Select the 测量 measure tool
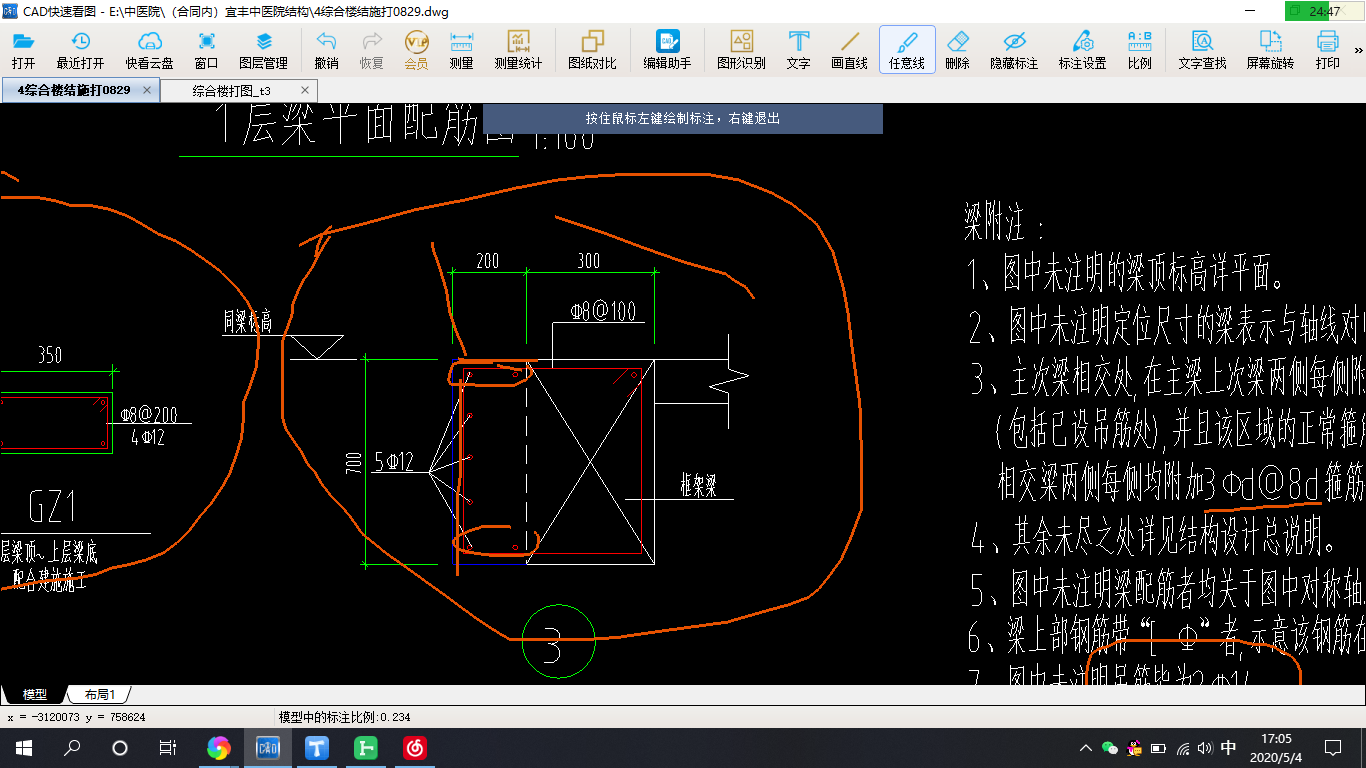 pos(461,49)
